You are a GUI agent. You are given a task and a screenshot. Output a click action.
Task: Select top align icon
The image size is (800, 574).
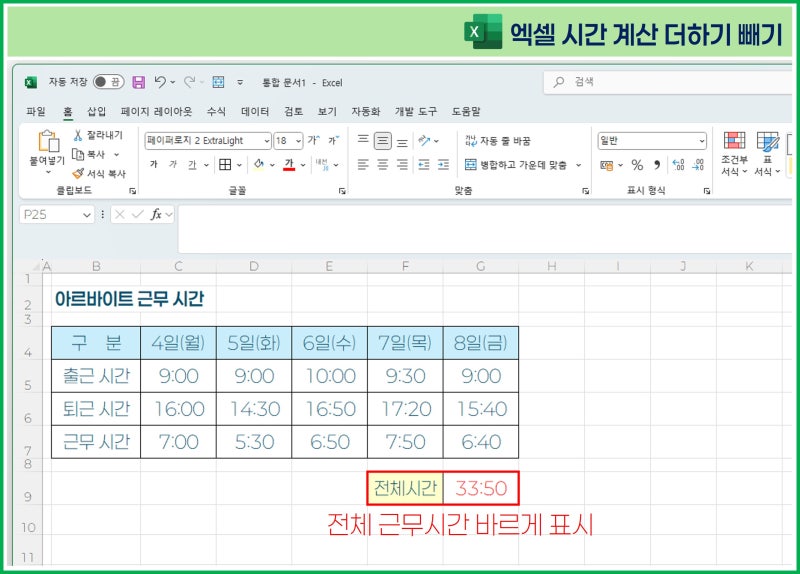tap(363, 140)
